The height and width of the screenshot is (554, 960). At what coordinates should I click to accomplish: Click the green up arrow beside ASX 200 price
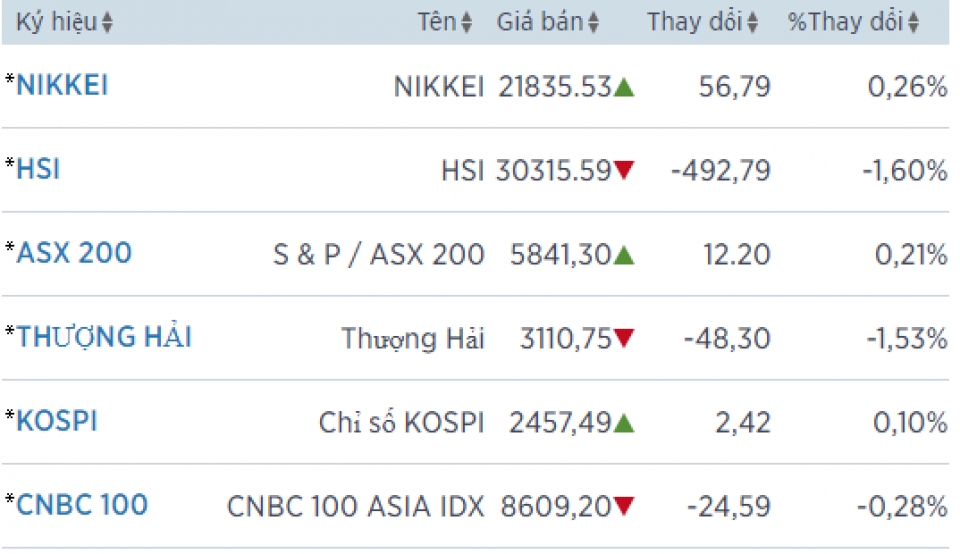tap(625, 256)
